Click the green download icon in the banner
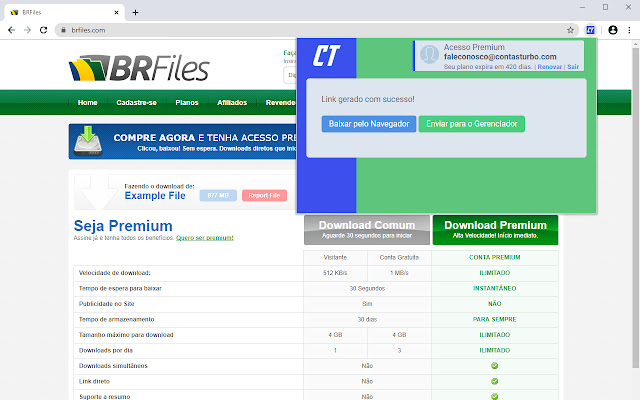The height and width of the screenshot is (400, 640). click(x=88, y=141)
